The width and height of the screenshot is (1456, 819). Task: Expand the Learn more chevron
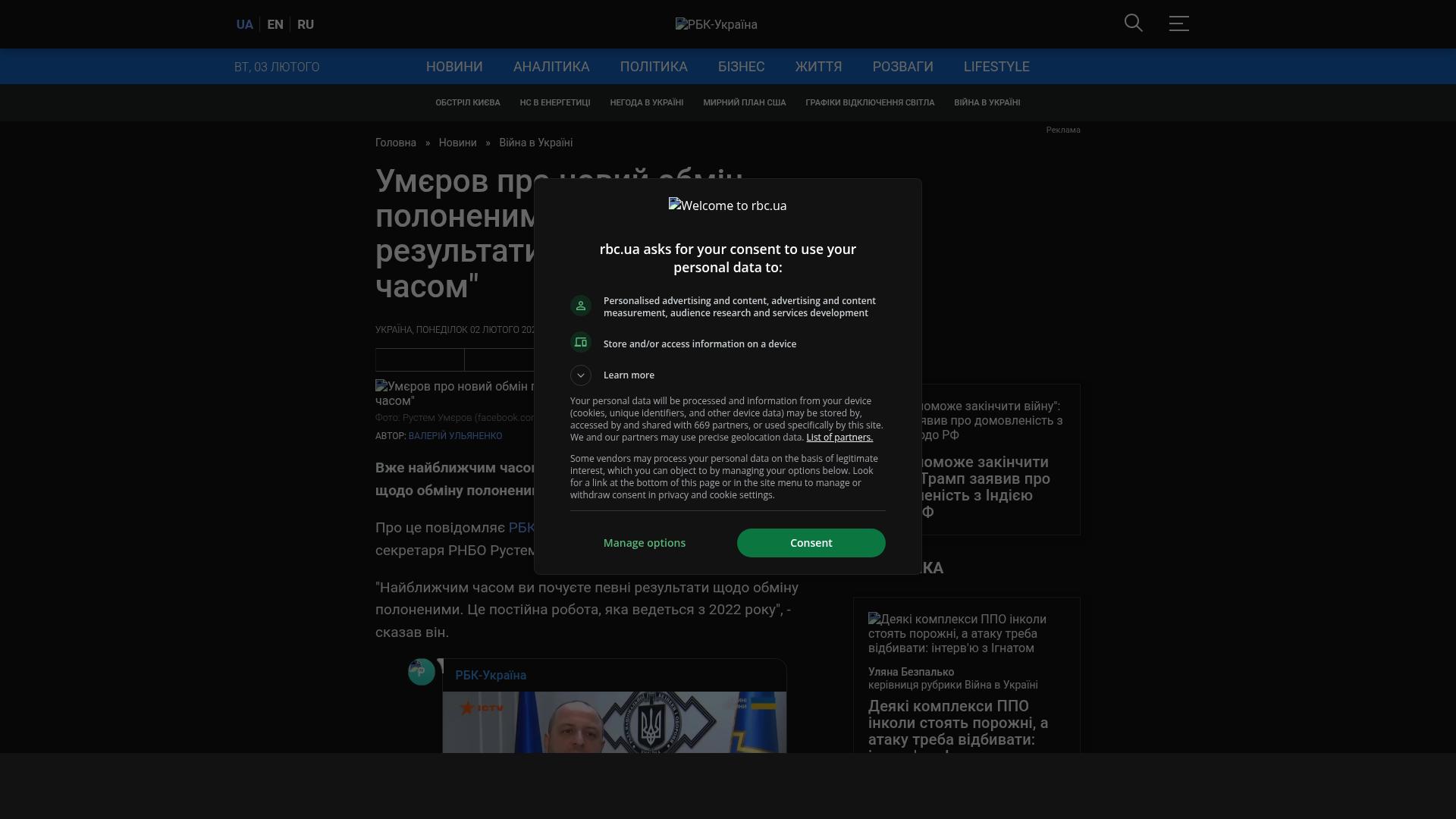pyautogui.click(x=581, y=375)
